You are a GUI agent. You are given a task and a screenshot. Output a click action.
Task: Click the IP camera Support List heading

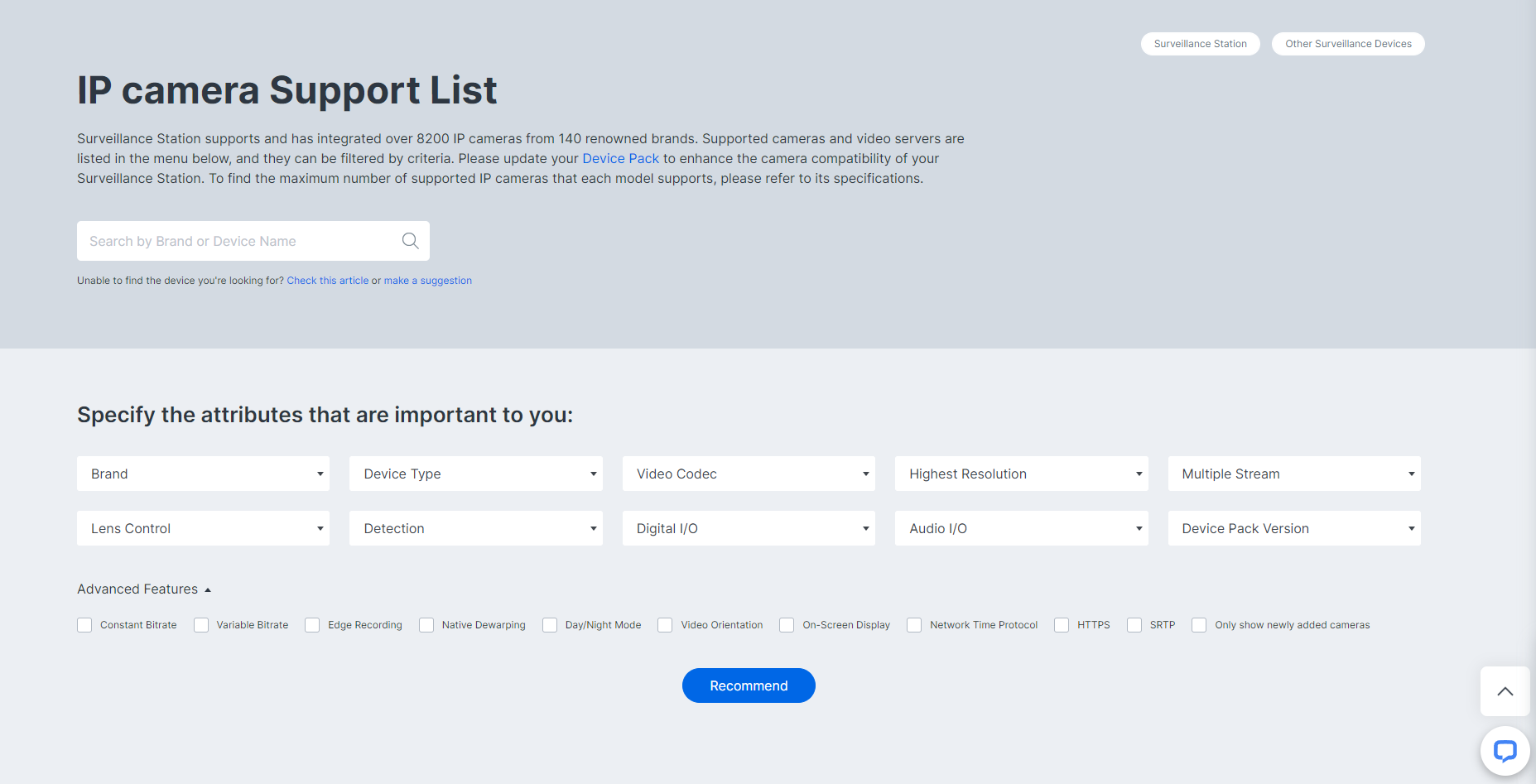pyautogui.click(x=287, y=90)
